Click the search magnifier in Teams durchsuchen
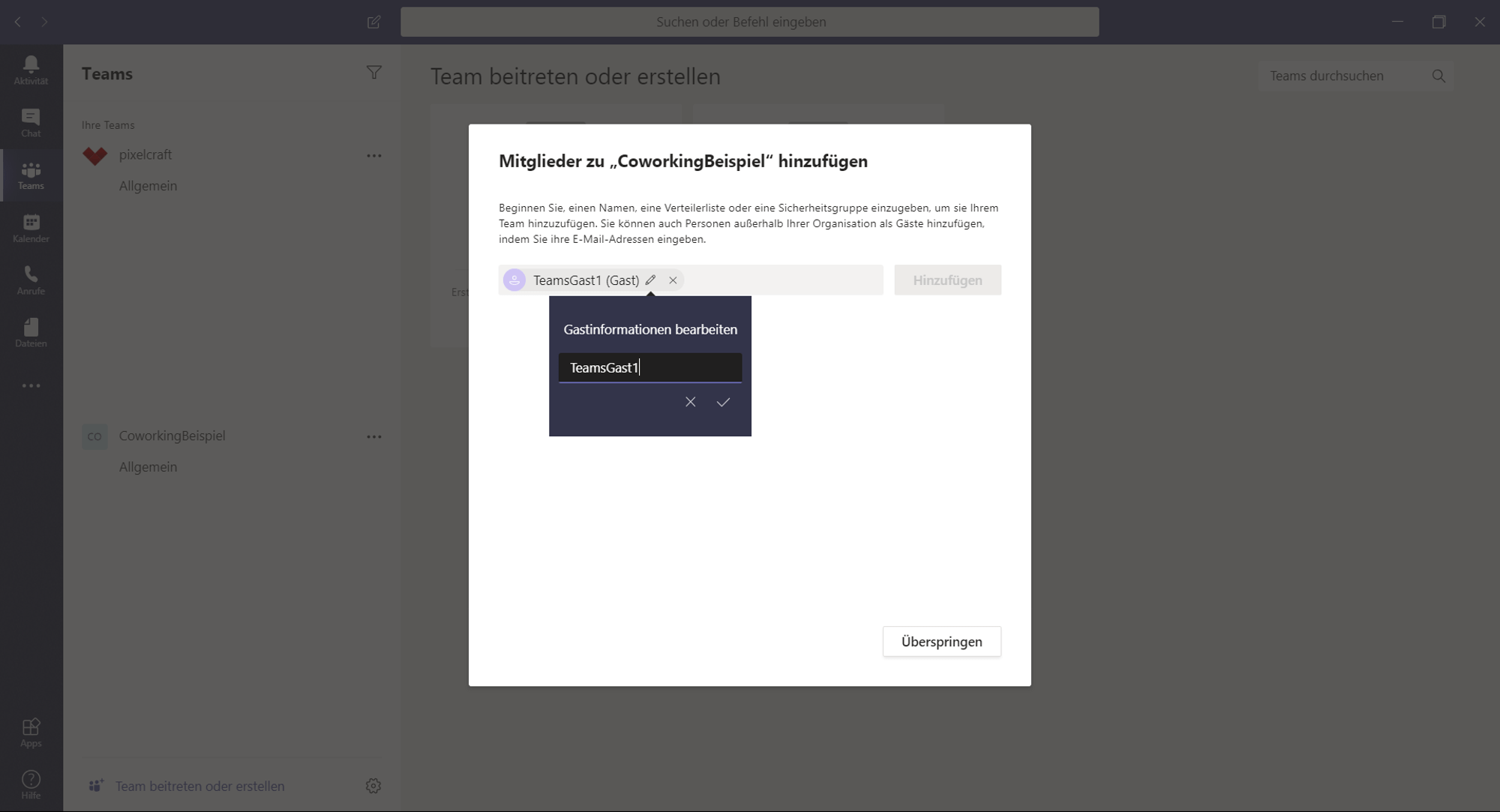Image resolution: width=1500 pixels, height=812 pixels. coord(1438,76)
